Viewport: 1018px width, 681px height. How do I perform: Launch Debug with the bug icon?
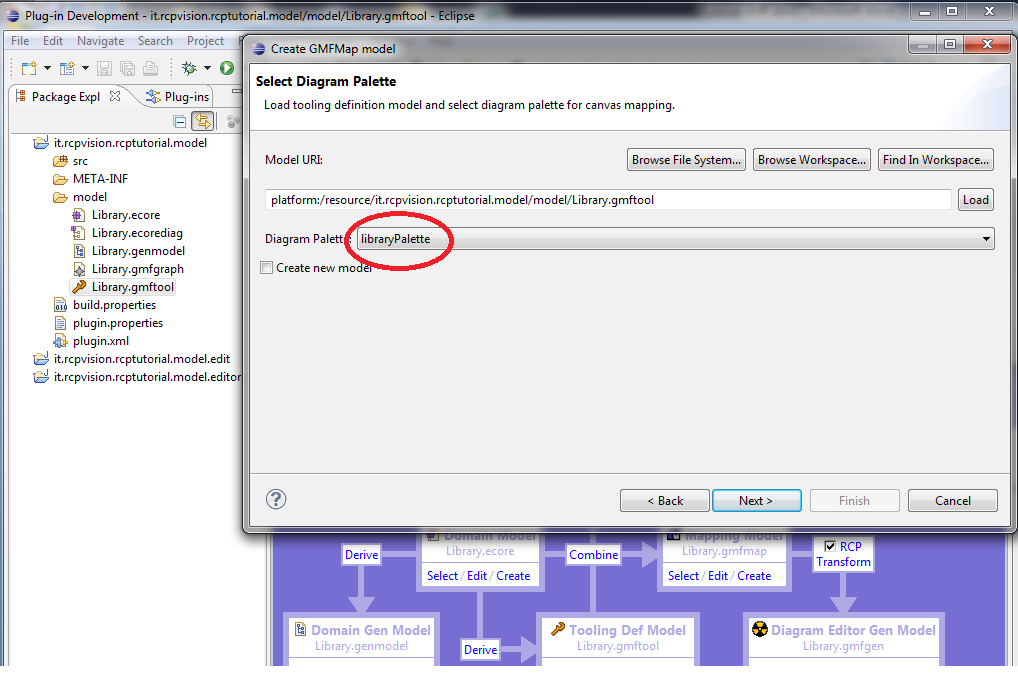pos(189,68)
